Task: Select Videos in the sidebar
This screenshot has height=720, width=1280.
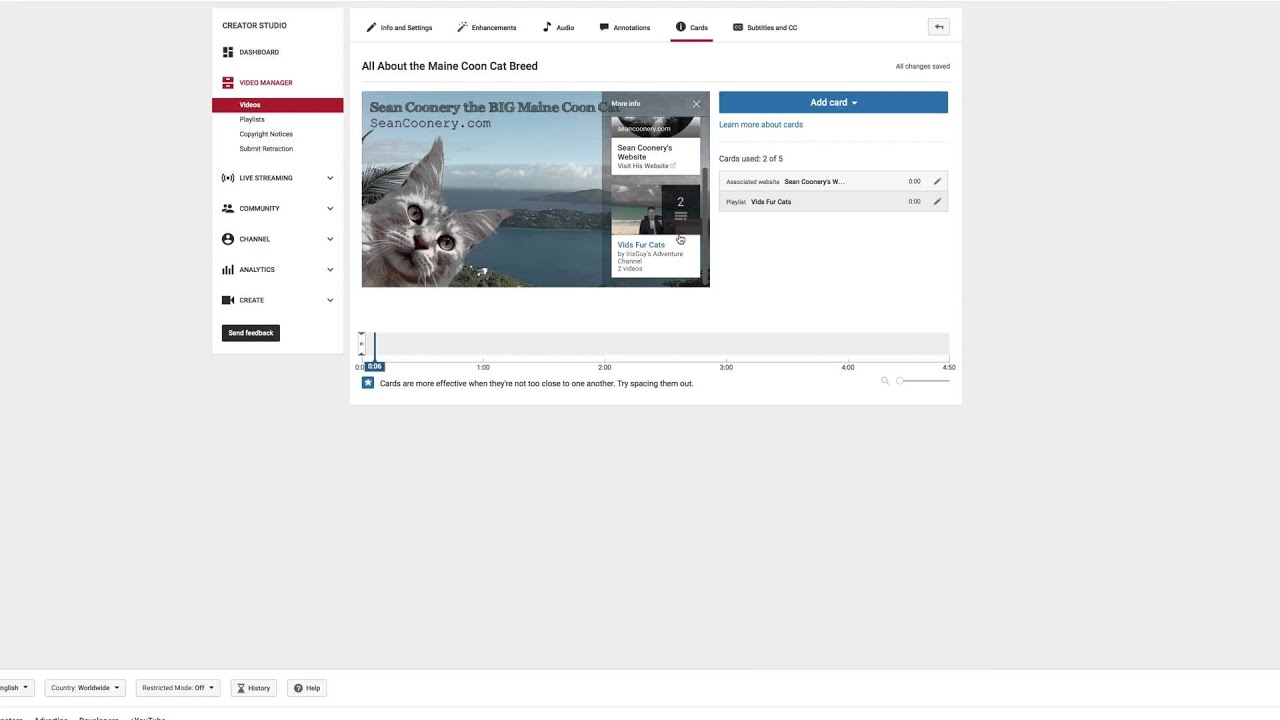Action: click(x=278, y=105)
